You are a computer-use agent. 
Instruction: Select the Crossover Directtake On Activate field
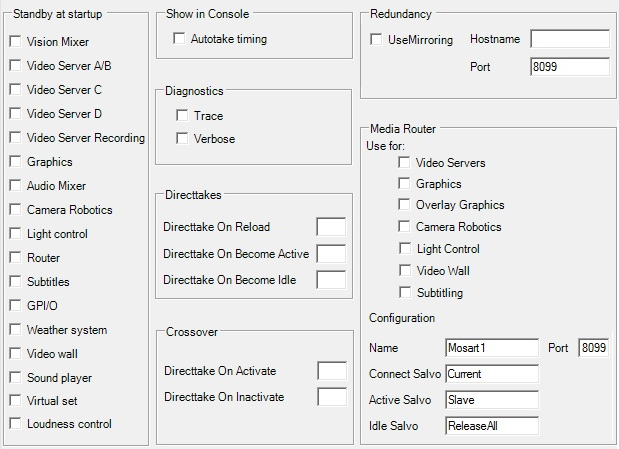coord(331,371)
